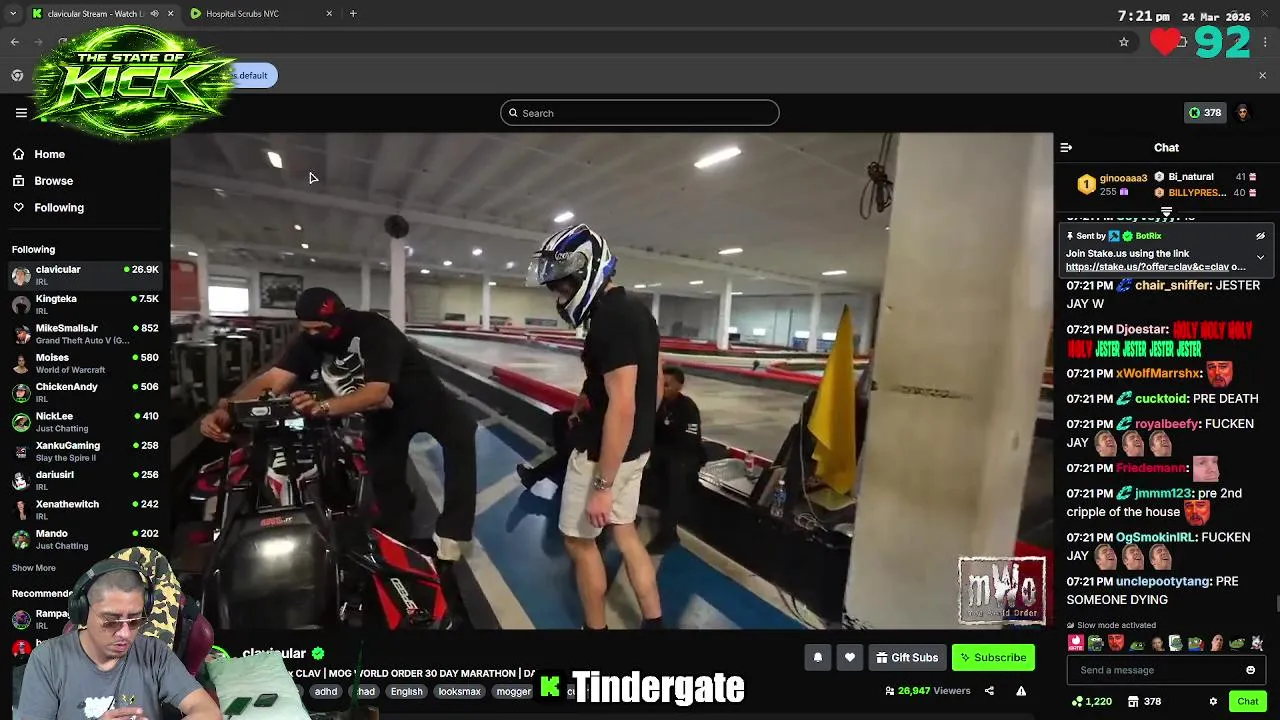
Task: Click the Subscribe button
Action: click(994, 658)
